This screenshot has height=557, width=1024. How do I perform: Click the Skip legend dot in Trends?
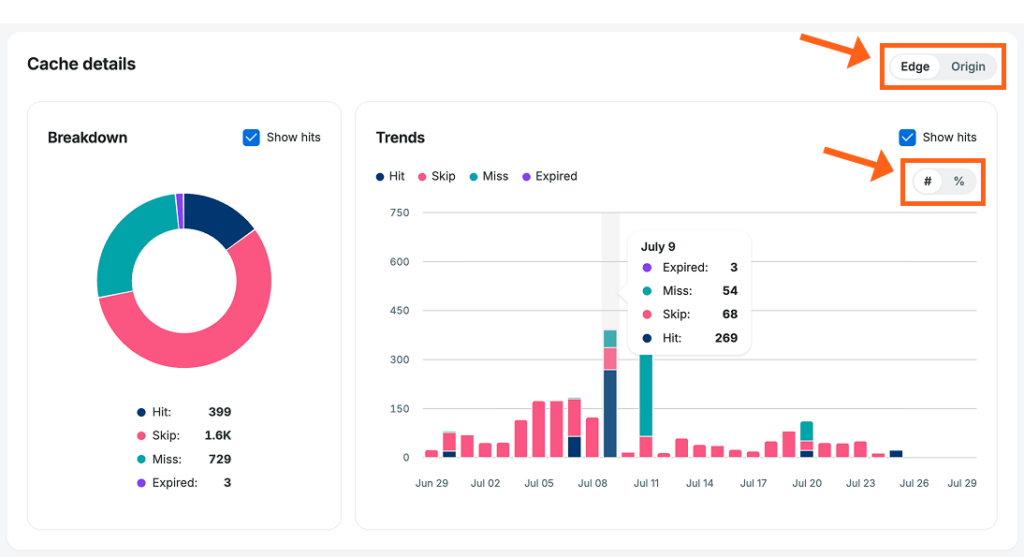[422, 176]
